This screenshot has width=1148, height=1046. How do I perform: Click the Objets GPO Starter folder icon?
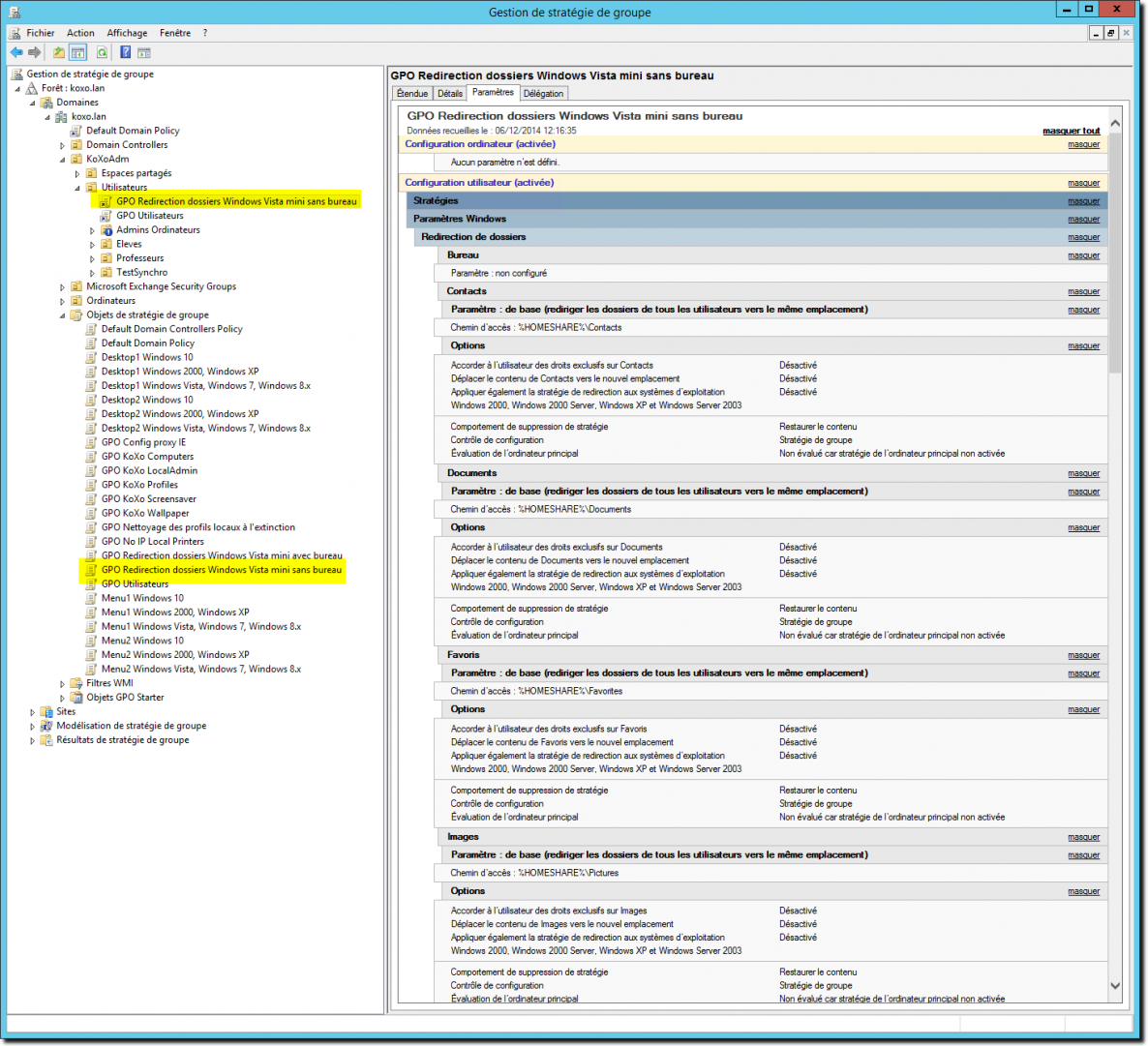[76, 698]
